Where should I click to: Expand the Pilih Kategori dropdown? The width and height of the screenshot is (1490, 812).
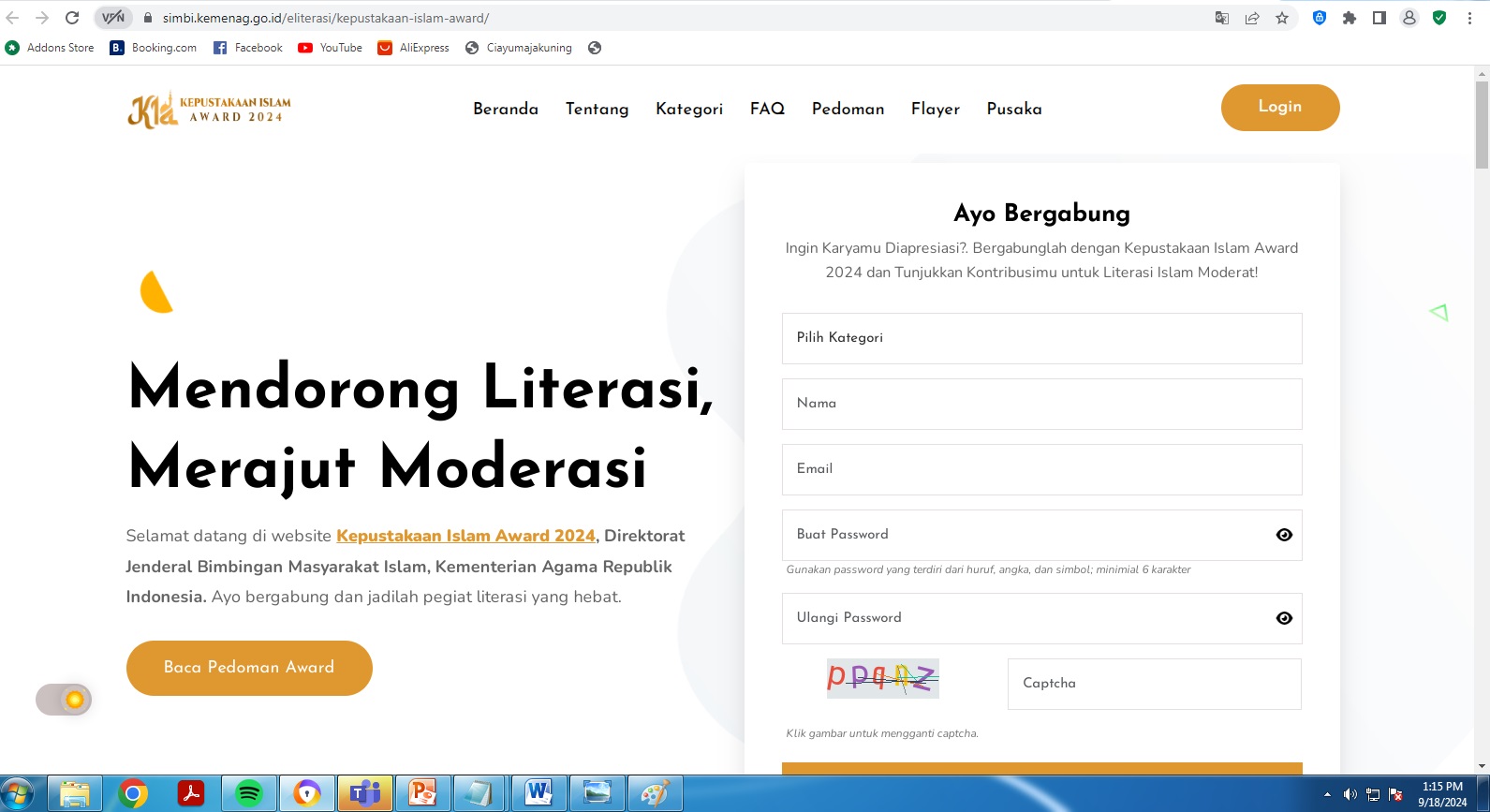tap(1041, 338)
